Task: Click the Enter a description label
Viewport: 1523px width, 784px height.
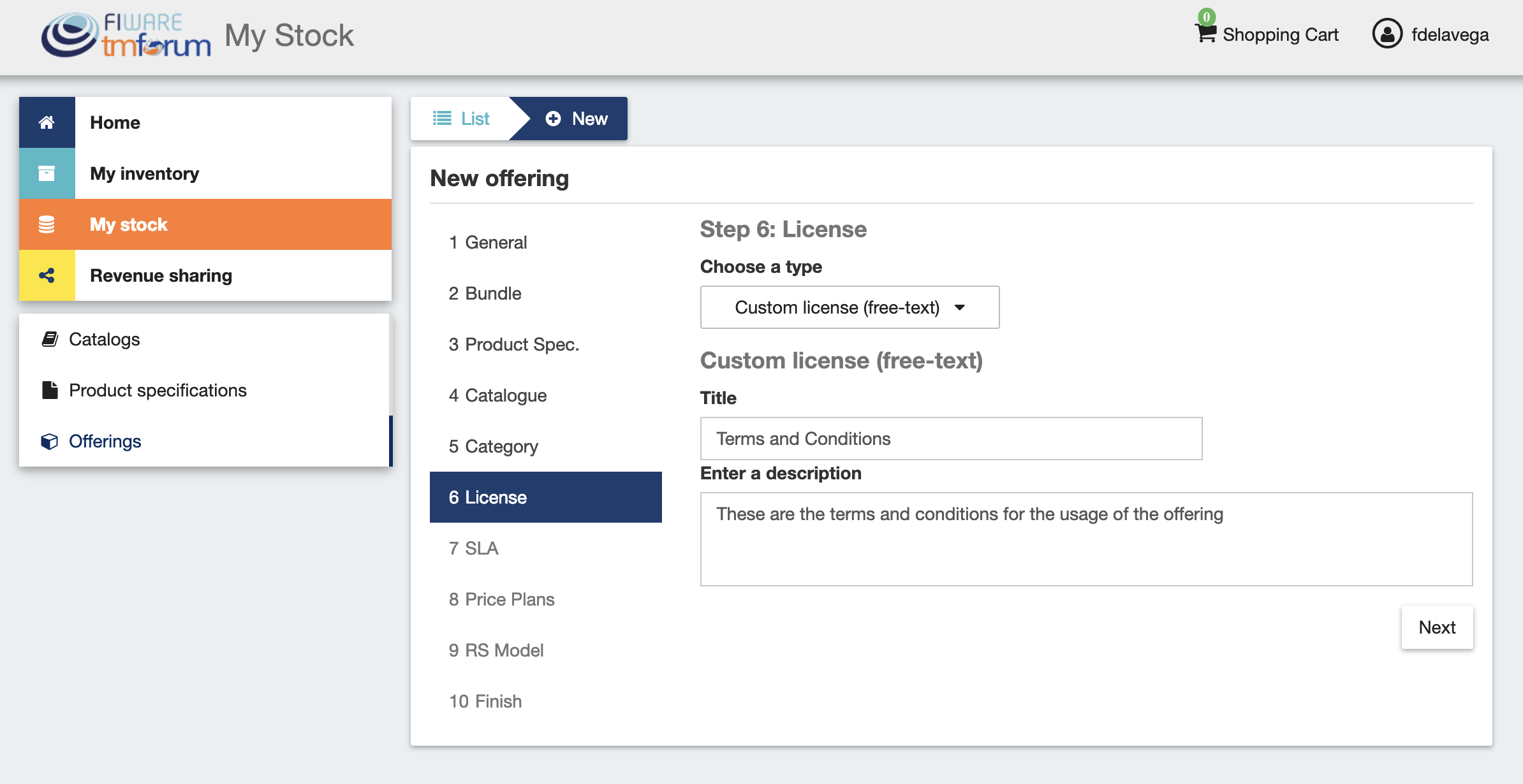Action: pos(781,473)
